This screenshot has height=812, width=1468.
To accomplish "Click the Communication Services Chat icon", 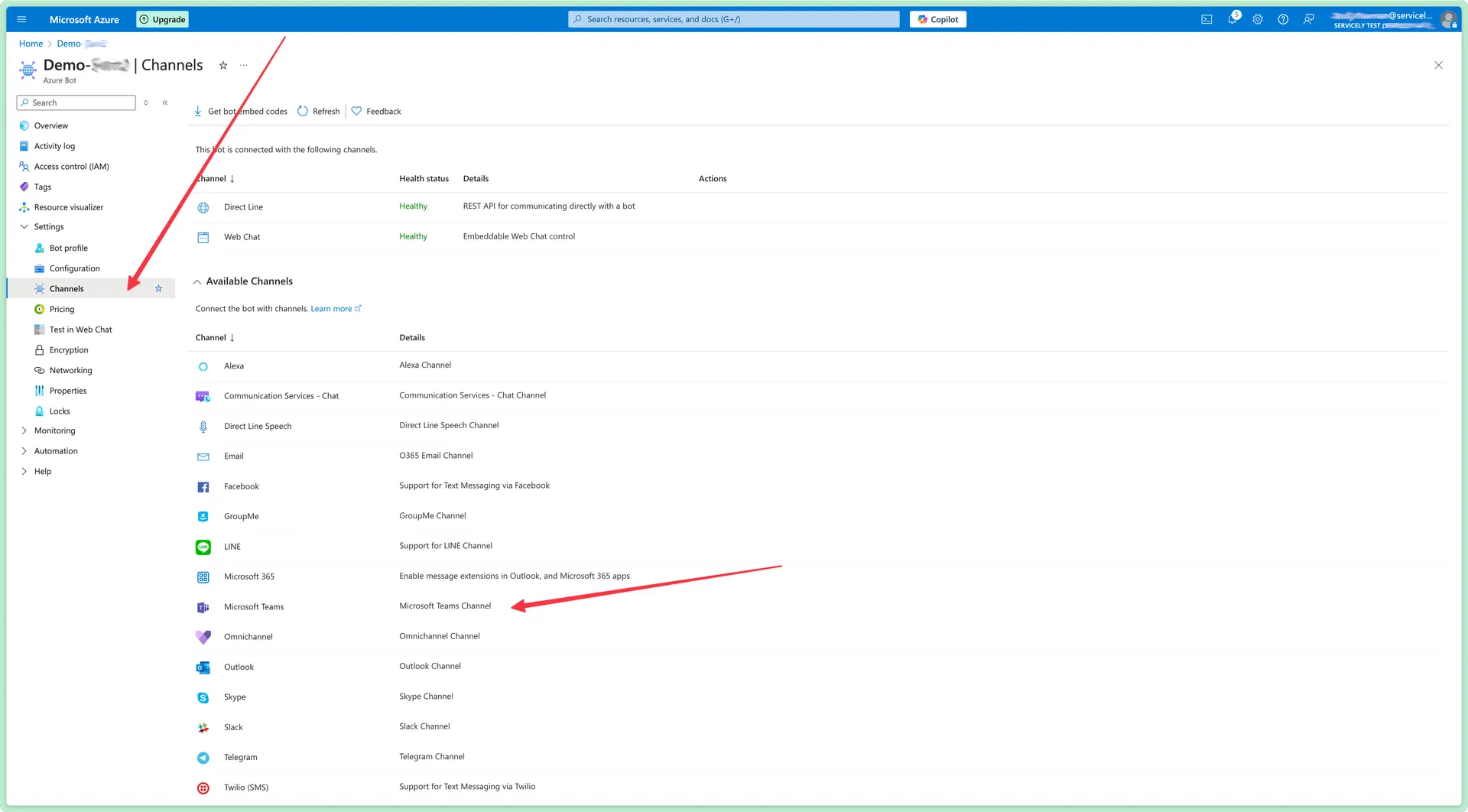I will [203, 397].
